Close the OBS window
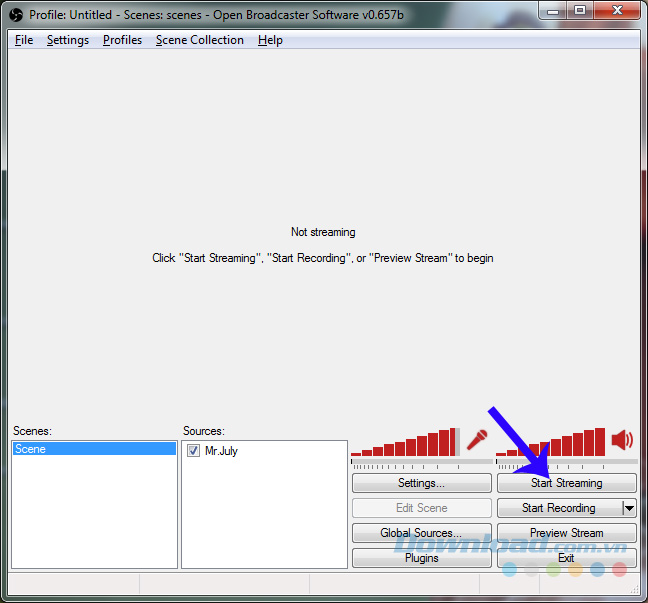The image size is (648, 603). (617, 11)
